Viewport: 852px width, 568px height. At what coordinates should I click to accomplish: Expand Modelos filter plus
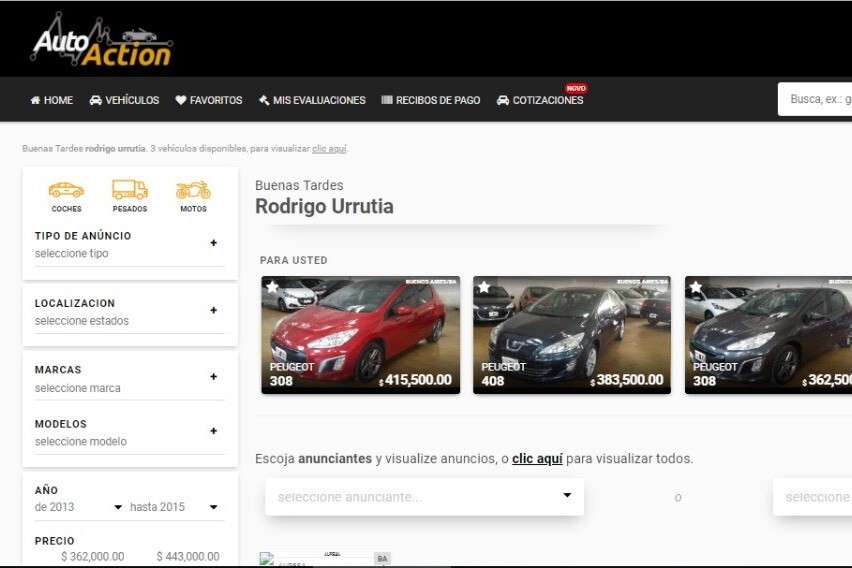pos(214,431)
